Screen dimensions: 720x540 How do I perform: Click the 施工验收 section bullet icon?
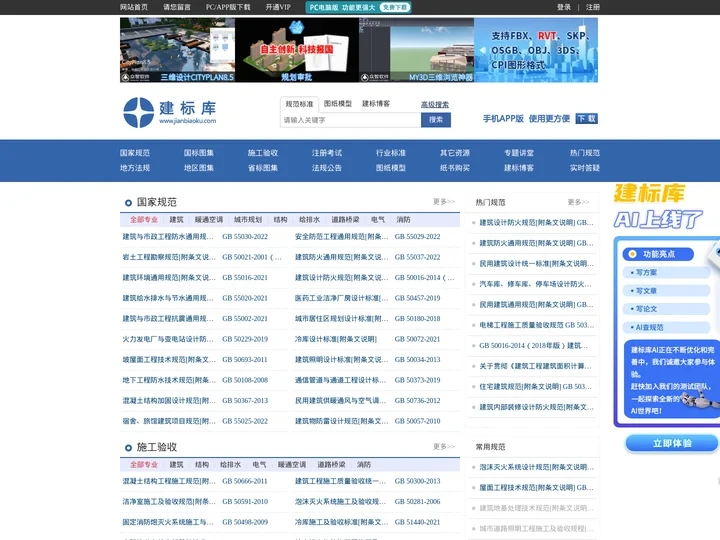click(x=128, y=447)
